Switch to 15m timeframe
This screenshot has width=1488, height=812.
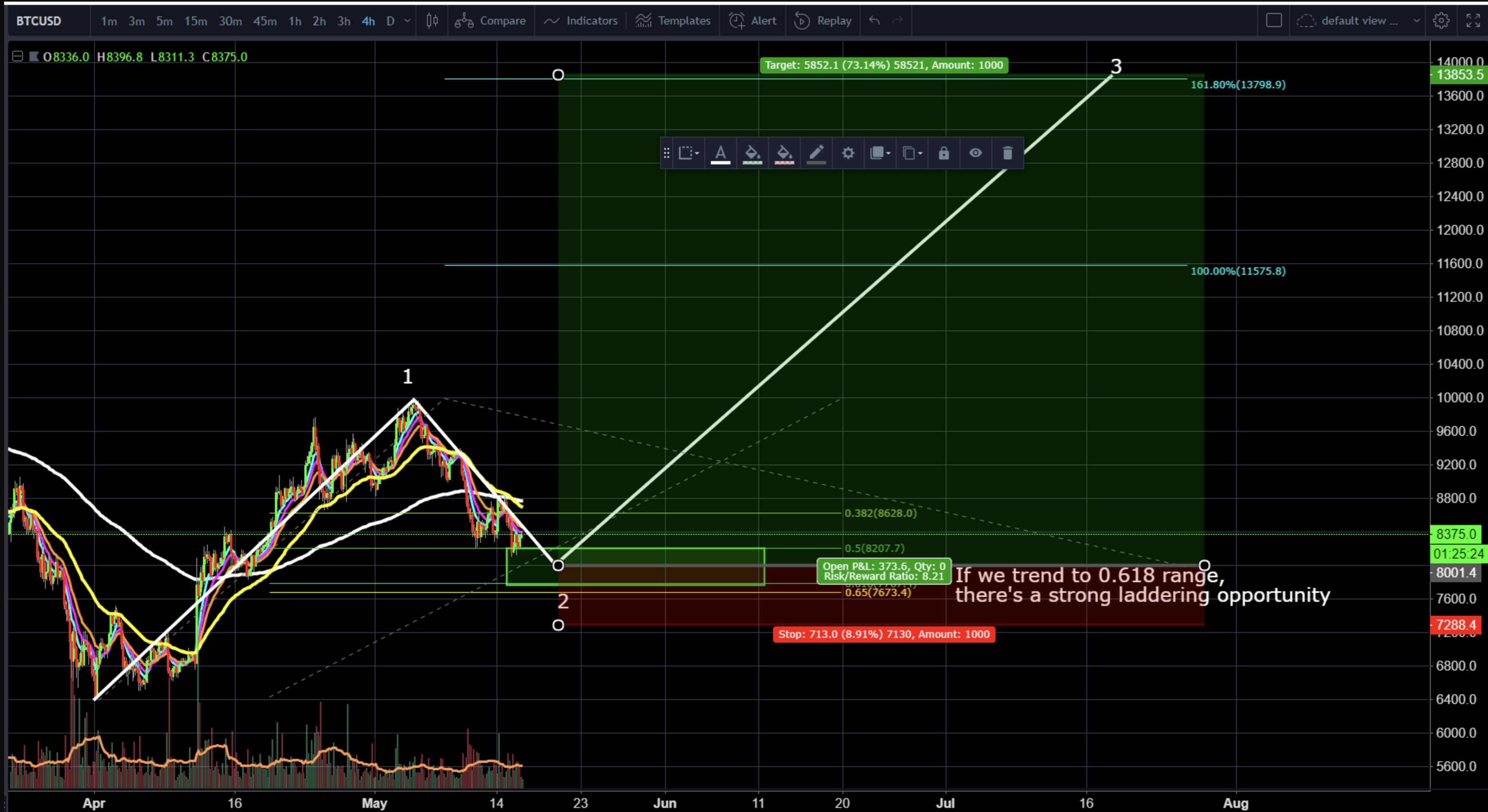point(195,21)
